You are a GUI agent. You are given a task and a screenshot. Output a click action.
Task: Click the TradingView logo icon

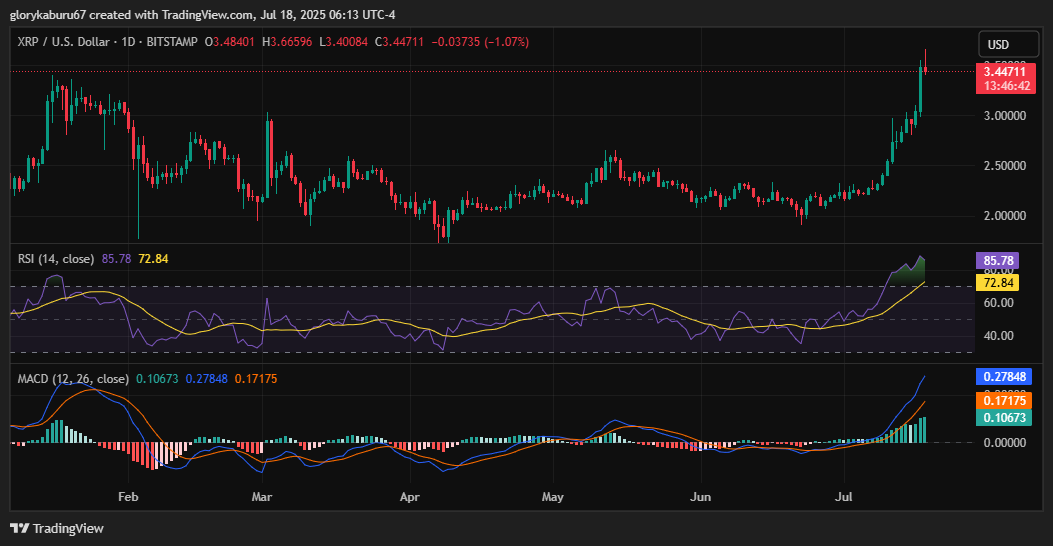[x=19, y=528]
